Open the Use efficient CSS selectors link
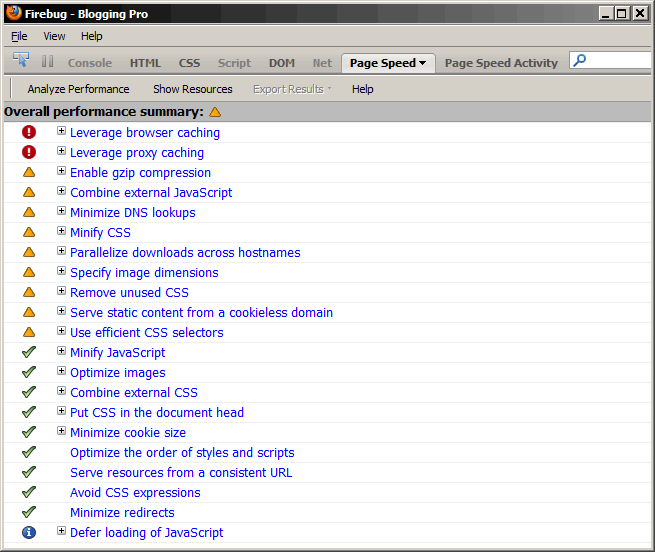This screenshot has height=552, width=655. tap(147, 333)
